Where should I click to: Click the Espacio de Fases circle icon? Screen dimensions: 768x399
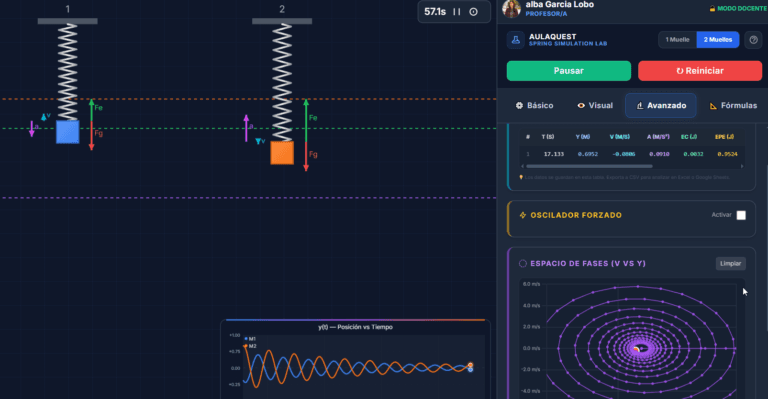[523, 263]
